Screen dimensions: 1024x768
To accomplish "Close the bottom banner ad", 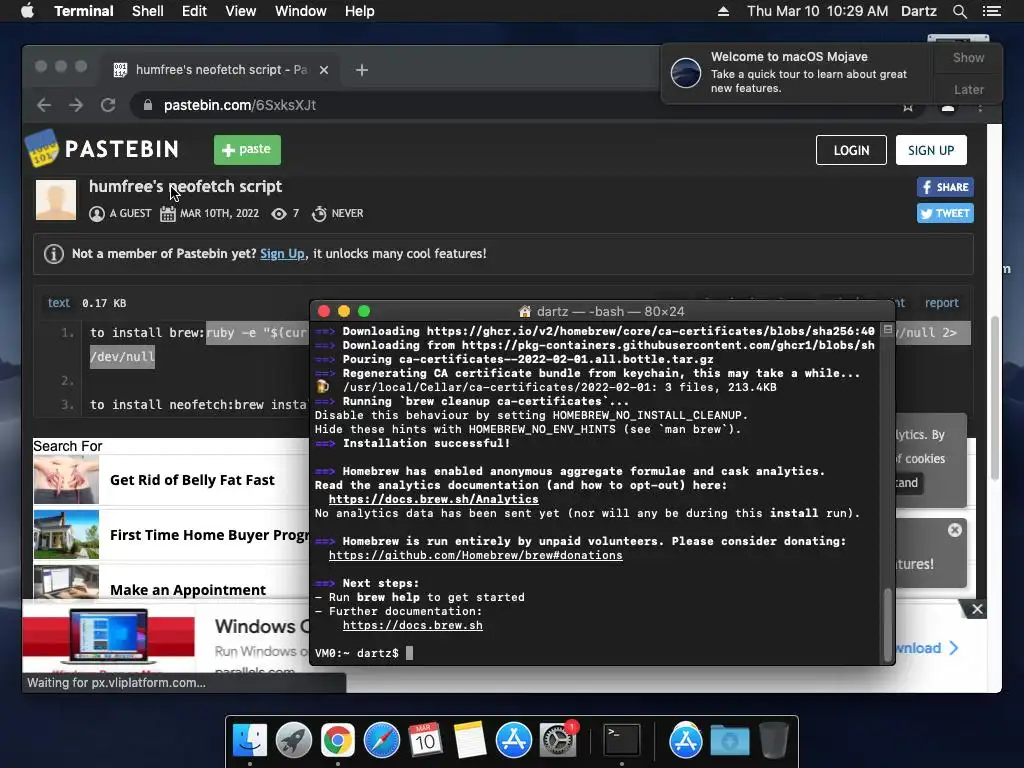I will 977,609.
